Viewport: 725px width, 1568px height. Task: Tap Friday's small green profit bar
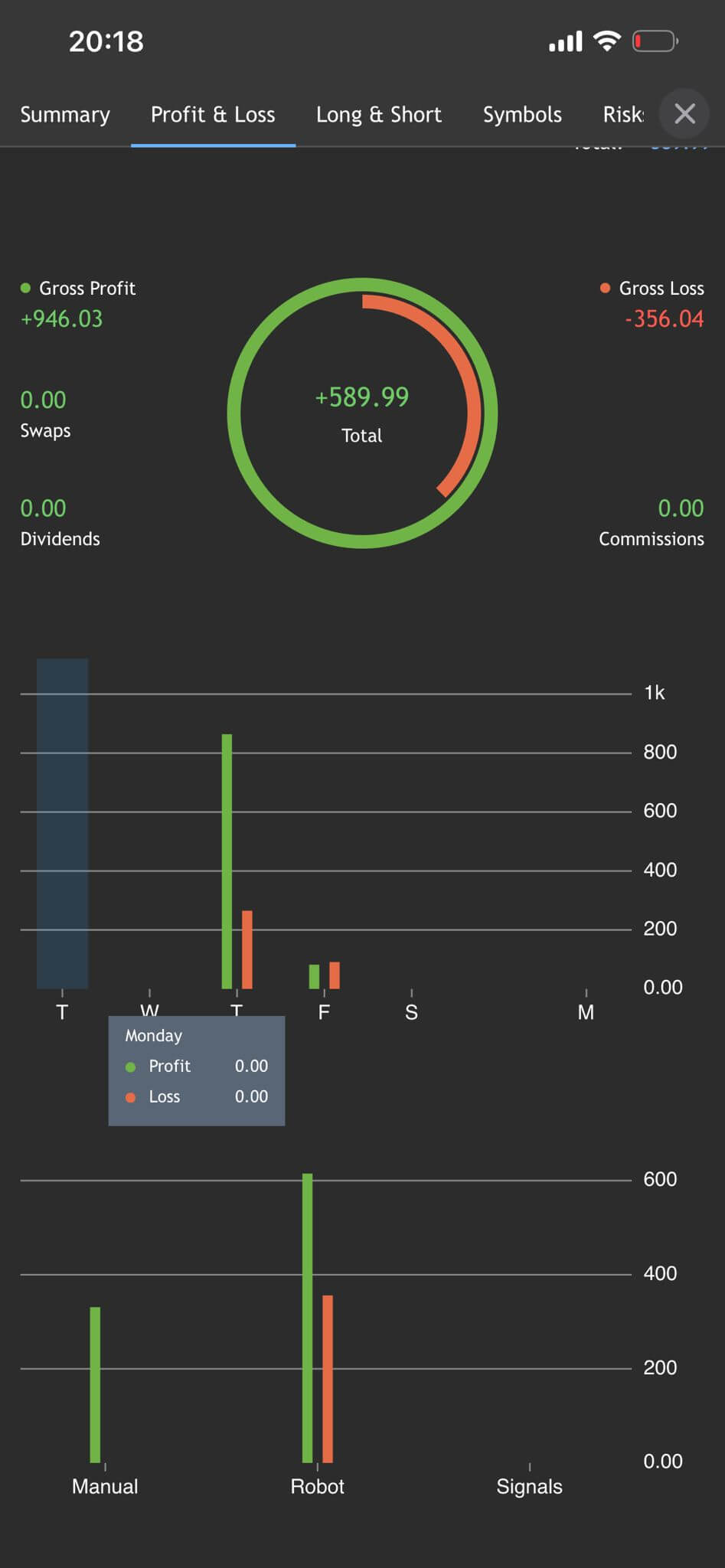click(314, 976)
